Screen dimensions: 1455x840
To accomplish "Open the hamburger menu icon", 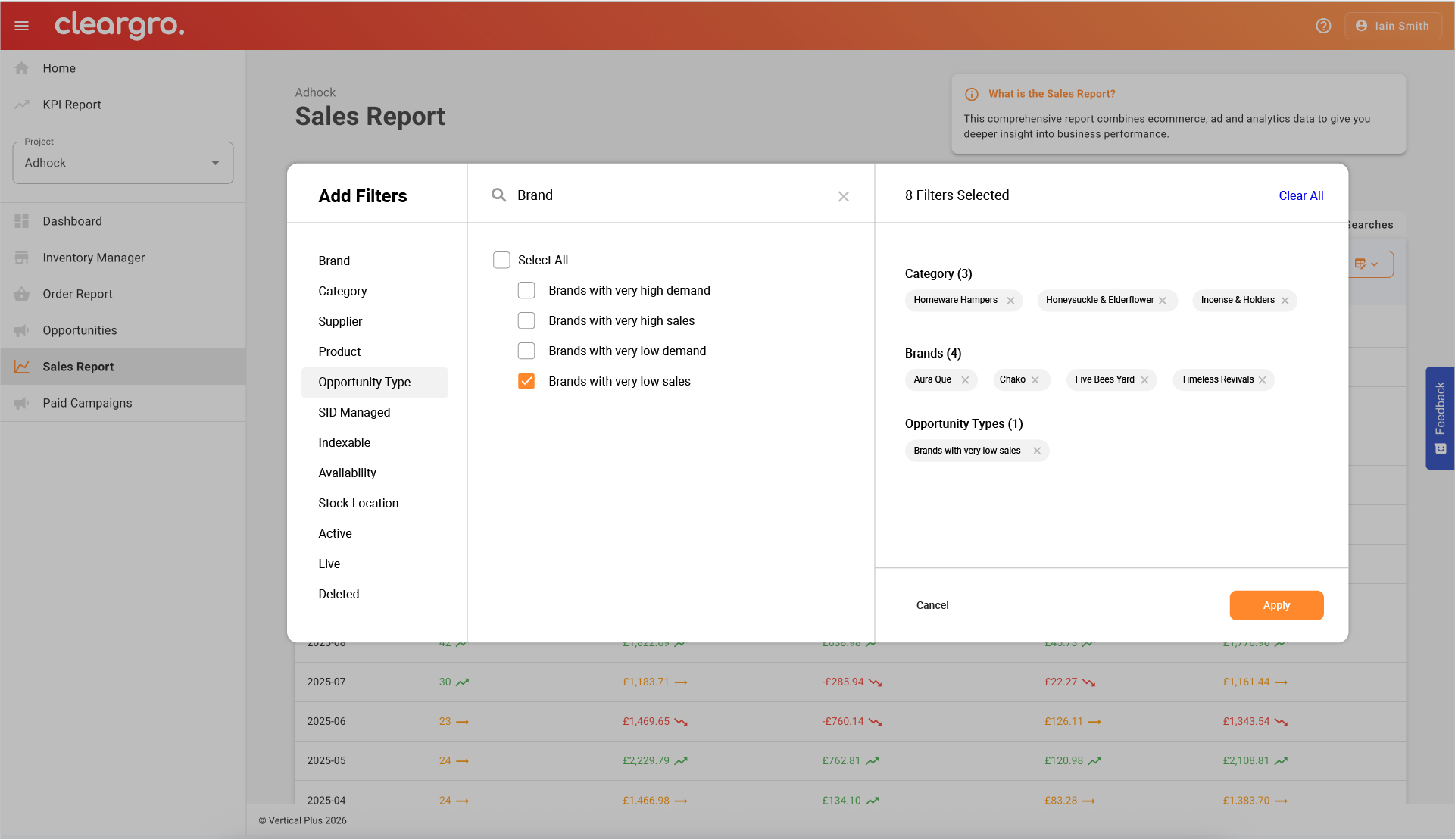I will [22, 26].
